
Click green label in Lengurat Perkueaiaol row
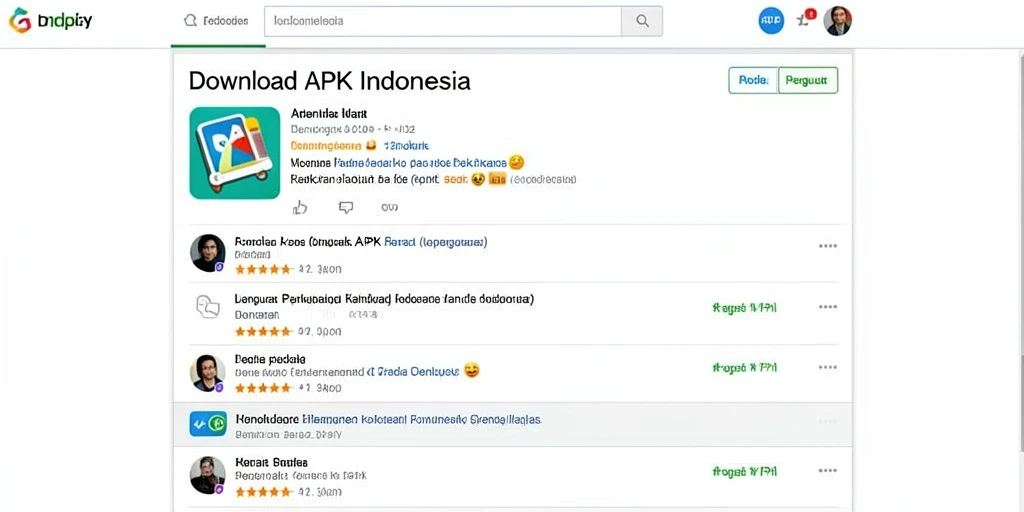(x=744, y=308)
